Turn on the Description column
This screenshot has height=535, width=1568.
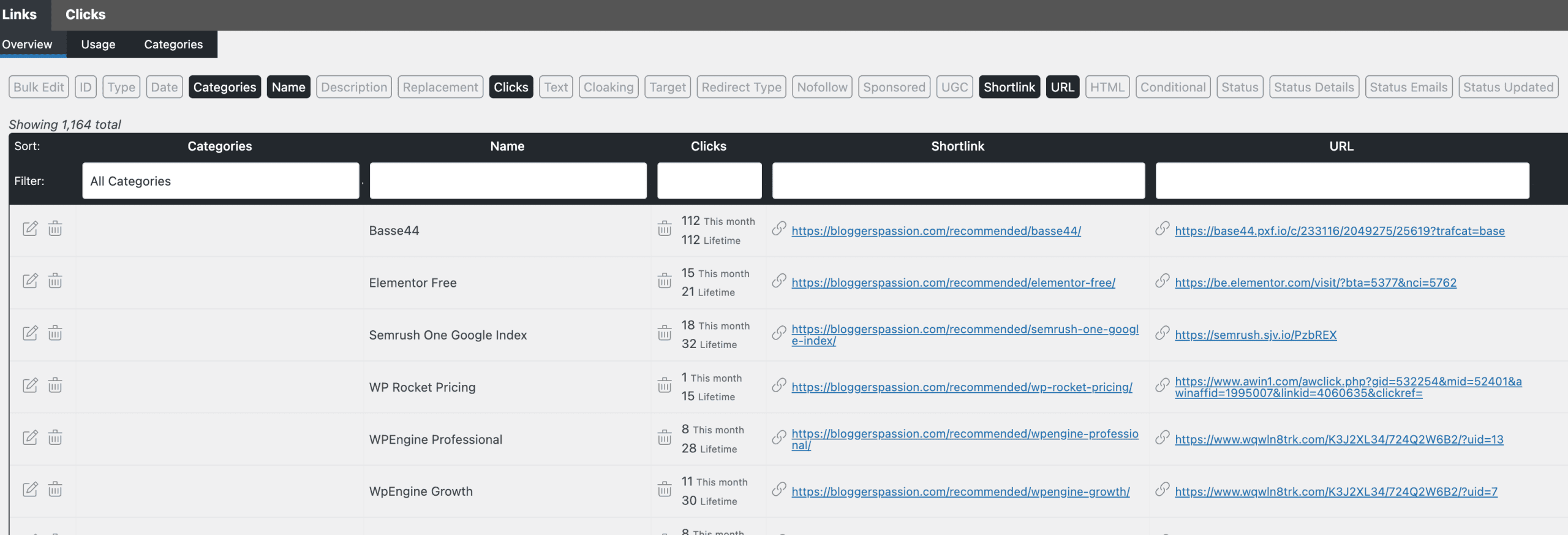354,87
